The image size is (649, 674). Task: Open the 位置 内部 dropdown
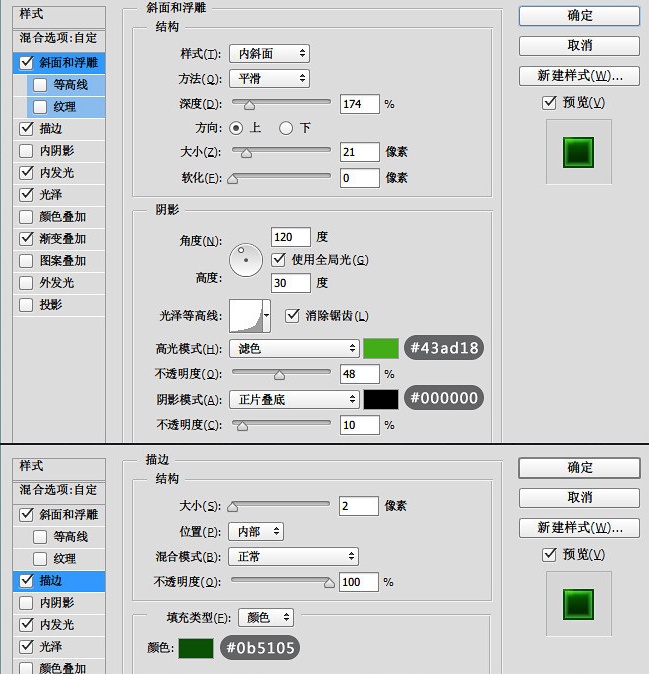(x=256, y=532)
